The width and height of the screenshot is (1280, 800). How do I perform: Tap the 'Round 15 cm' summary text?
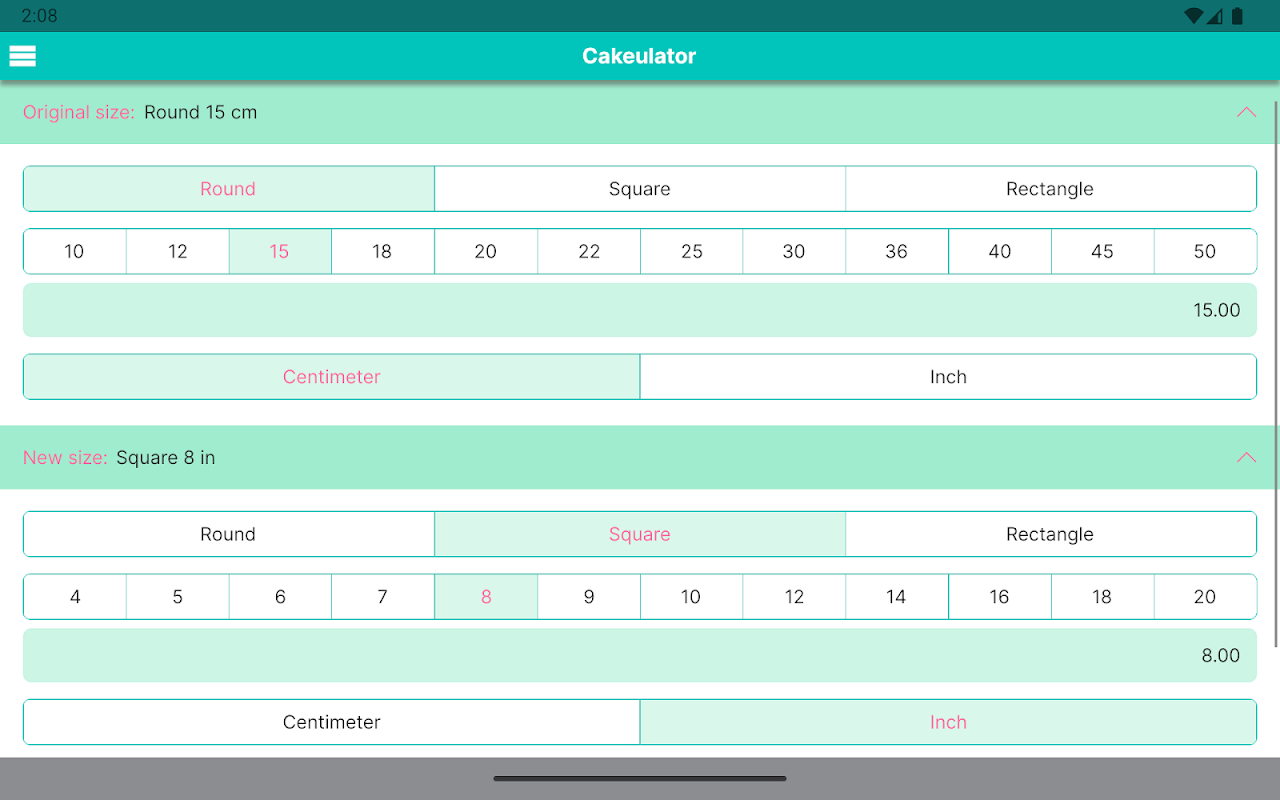[200, 112]
